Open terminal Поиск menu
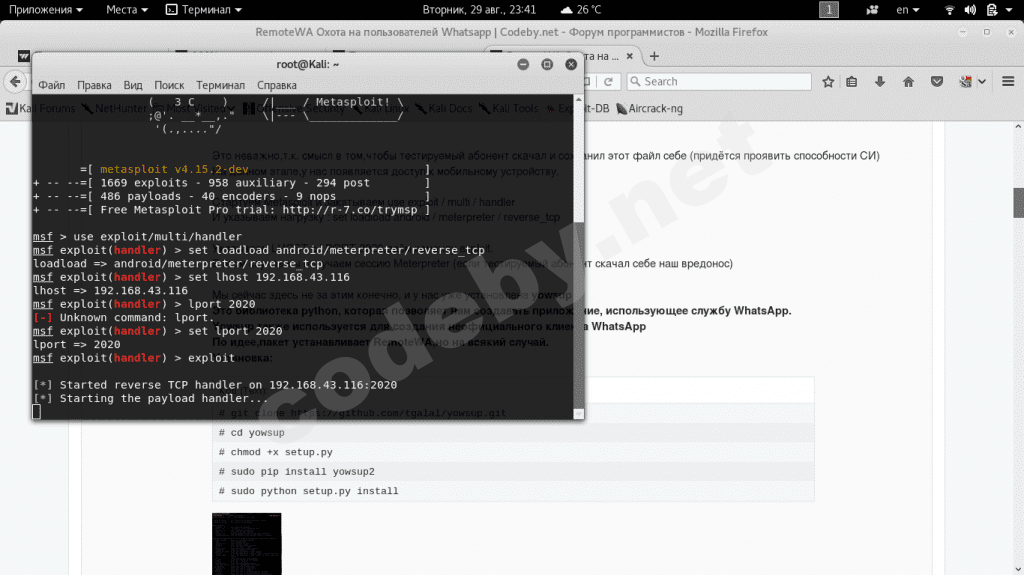Viewport: 1024px width, 575px height. (169, 85)
